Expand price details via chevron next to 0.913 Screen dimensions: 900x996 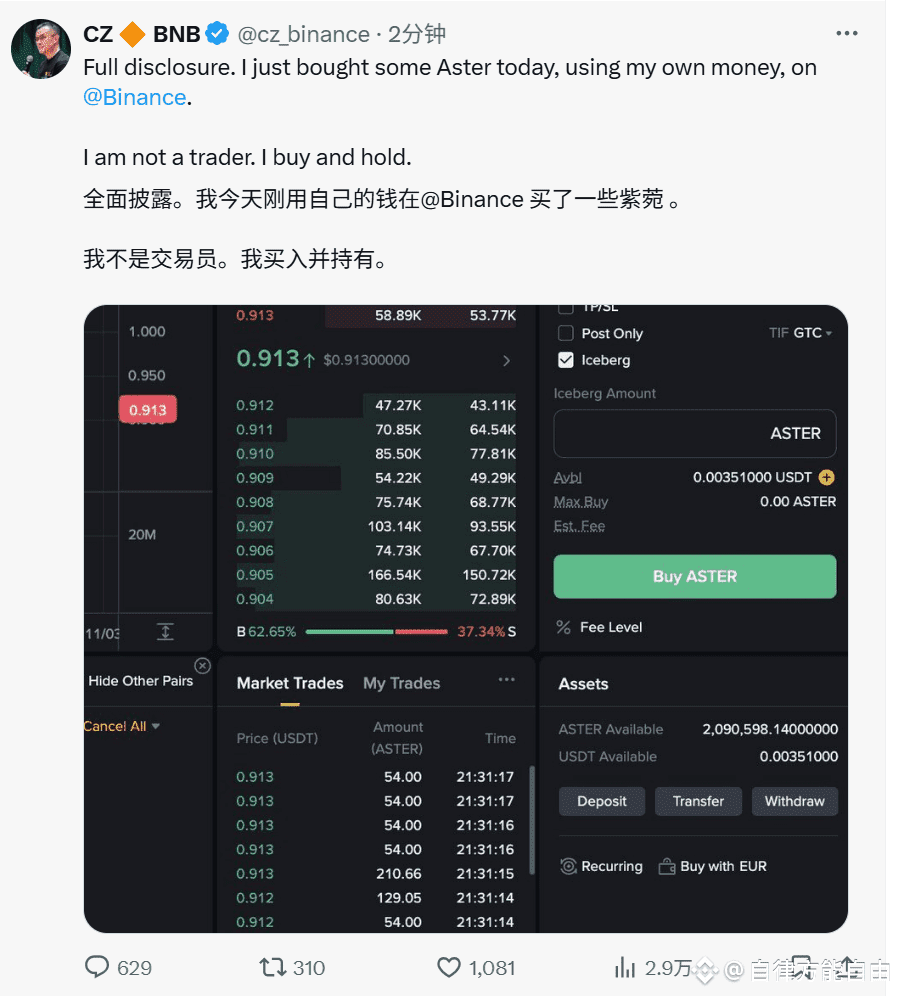(x=506, y=360)
